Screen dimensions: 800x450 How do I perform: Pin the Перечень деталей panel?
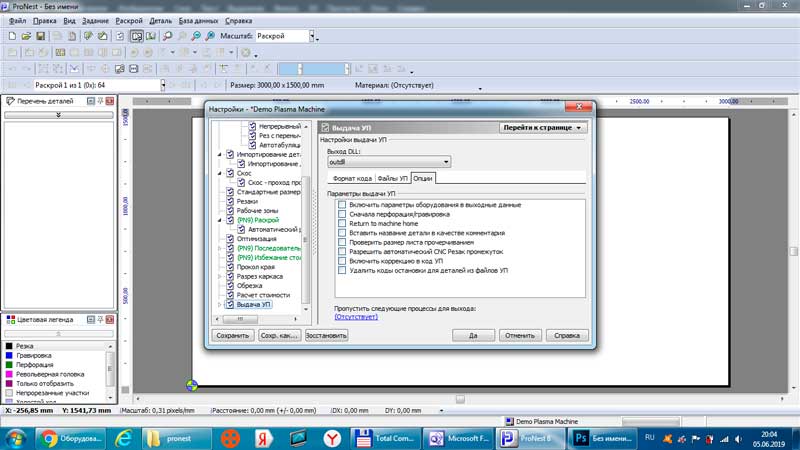(x=101, y=101)
